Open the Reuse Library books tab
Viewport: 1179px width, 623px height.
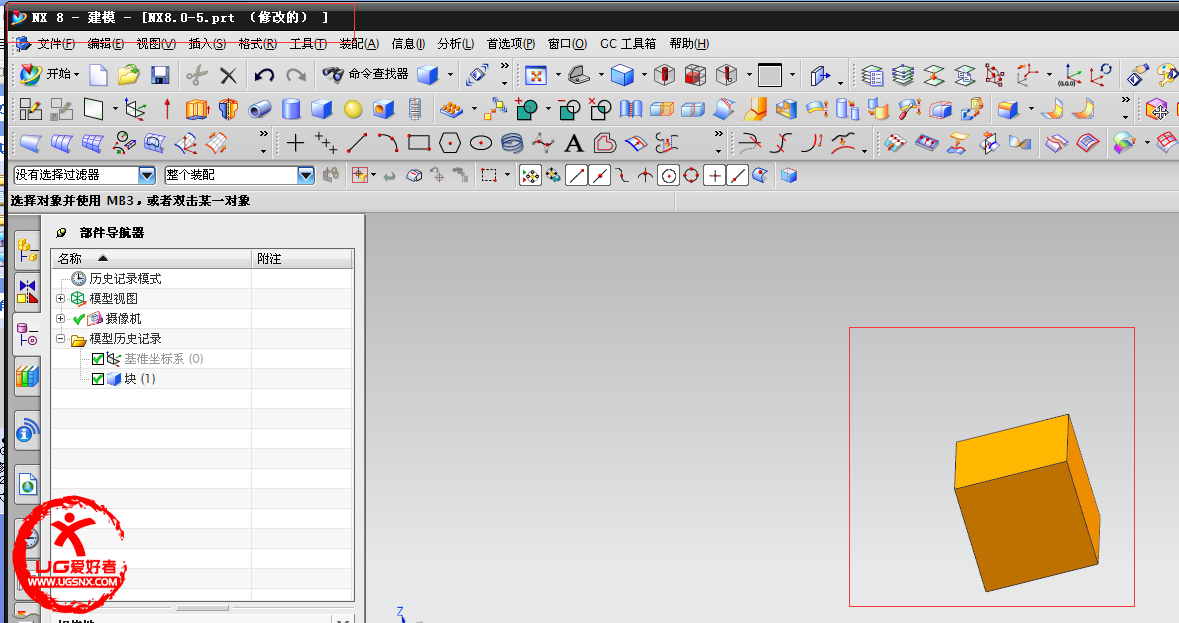pos(27,376)
